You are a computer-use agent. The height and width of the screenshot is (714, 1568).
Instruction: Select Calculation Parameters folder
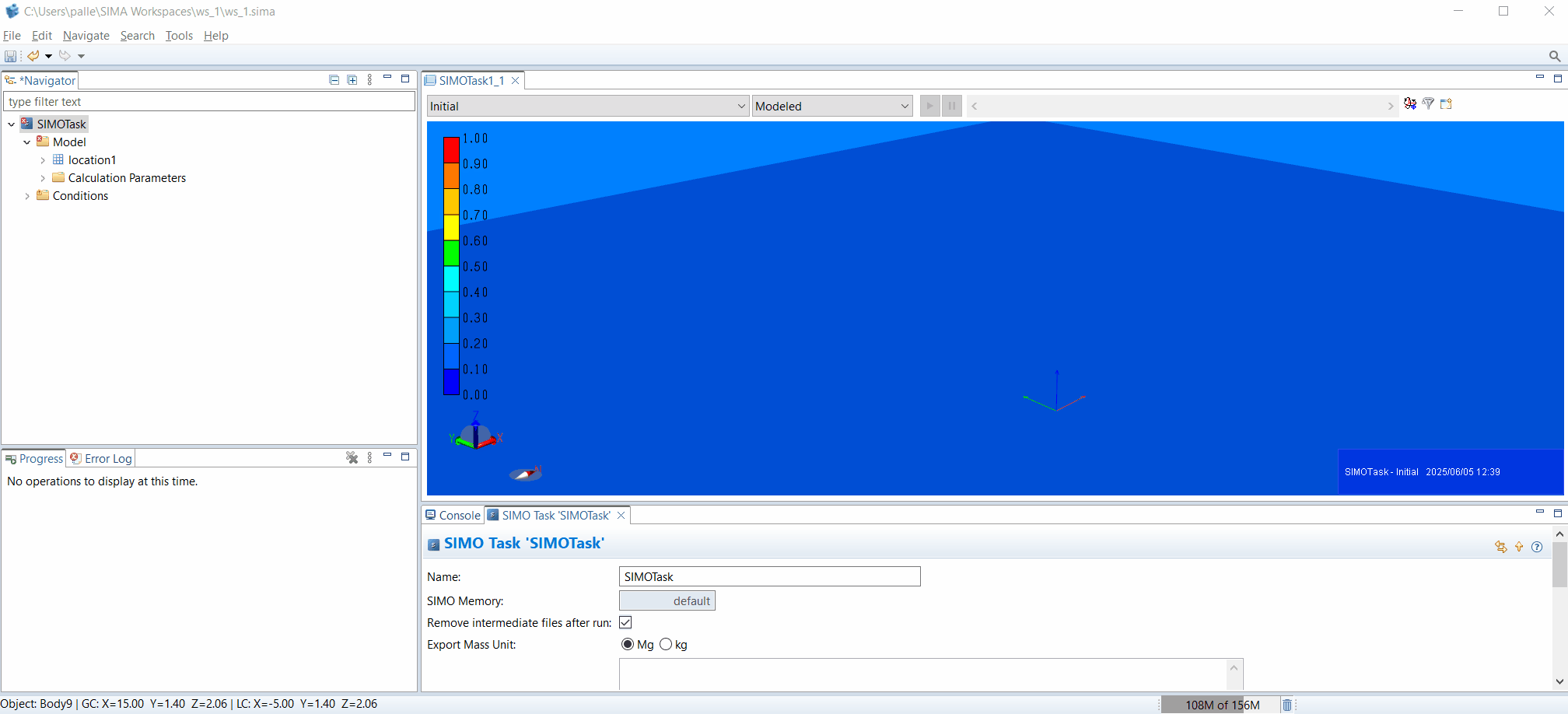coord(127,178)
